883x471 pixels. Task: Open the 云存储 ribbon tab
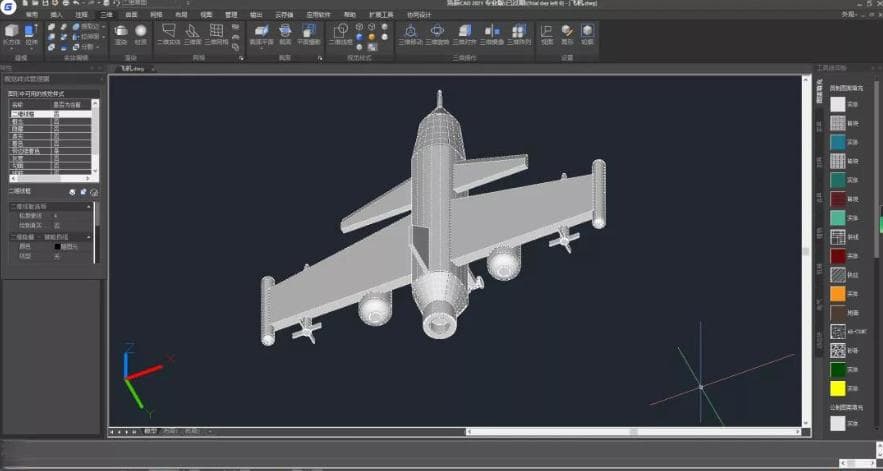tap(284, 15)
